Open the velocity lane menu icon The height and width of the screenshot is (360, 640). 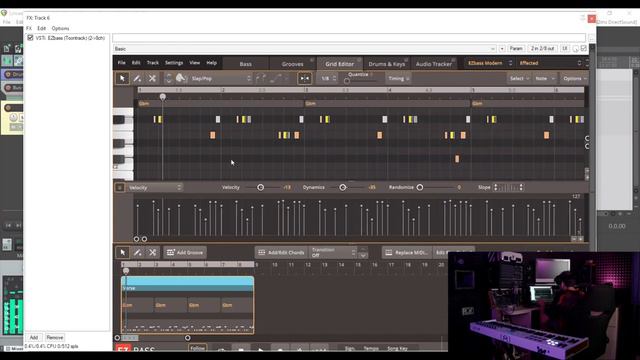click(x=120, y=188)
